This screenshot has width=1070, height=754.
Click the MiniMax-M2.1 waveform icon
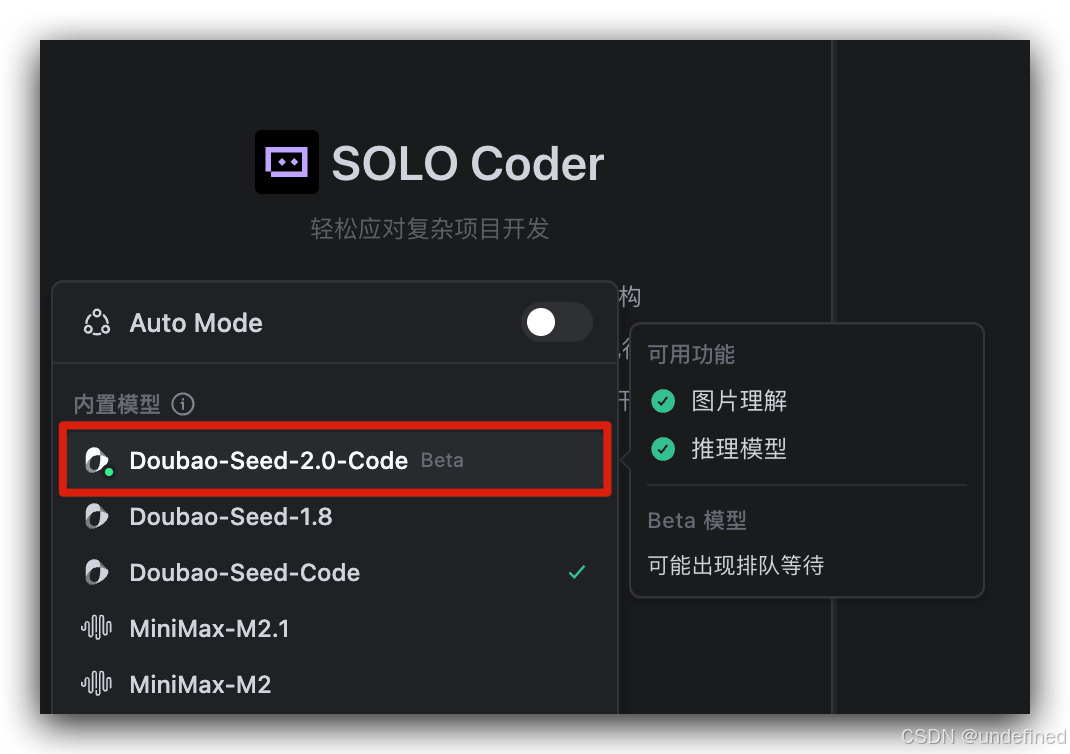click(x=96, y=628)
